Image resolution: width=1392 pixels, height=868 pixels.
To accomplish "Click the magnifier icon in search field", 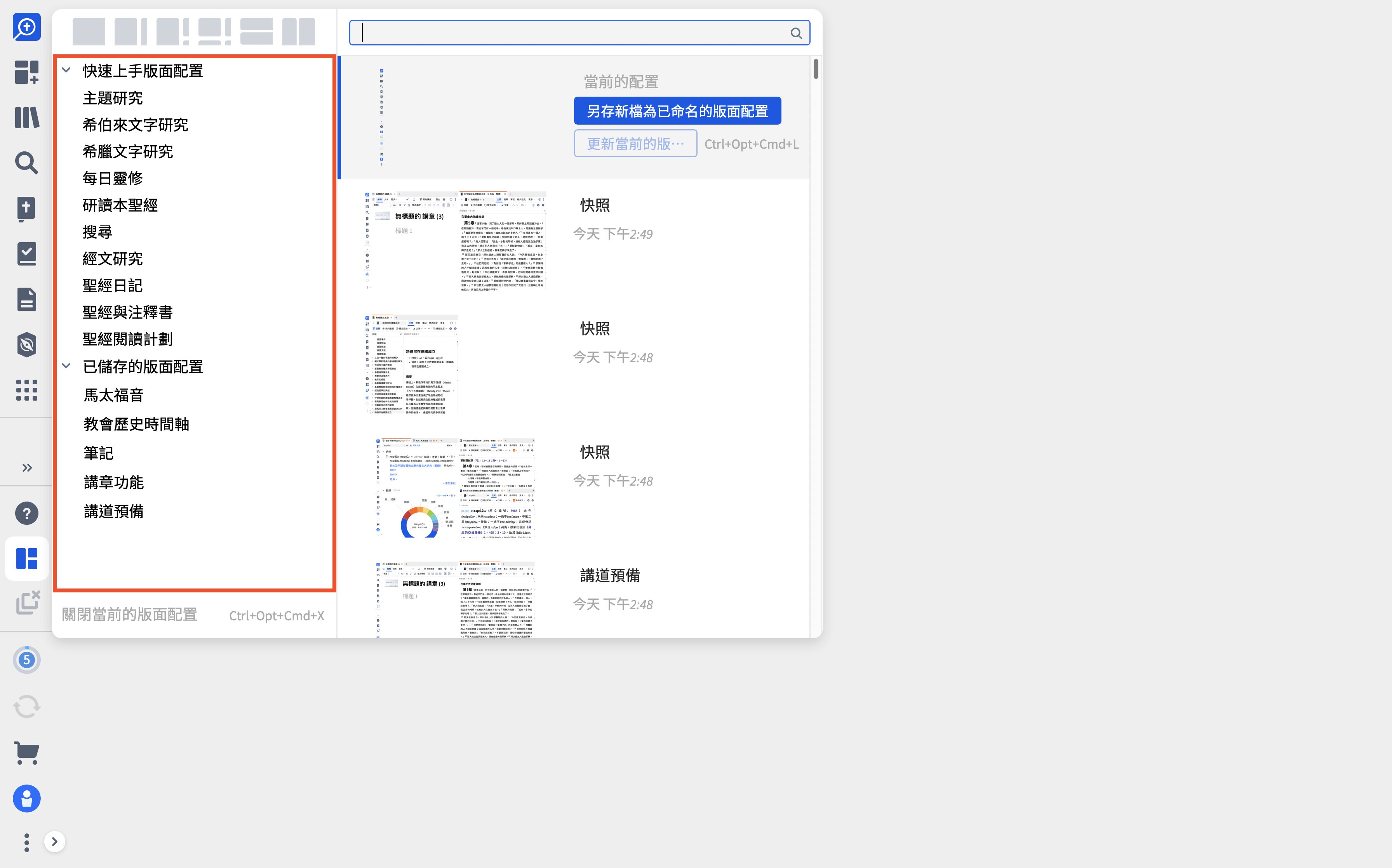I will point(796,33).
